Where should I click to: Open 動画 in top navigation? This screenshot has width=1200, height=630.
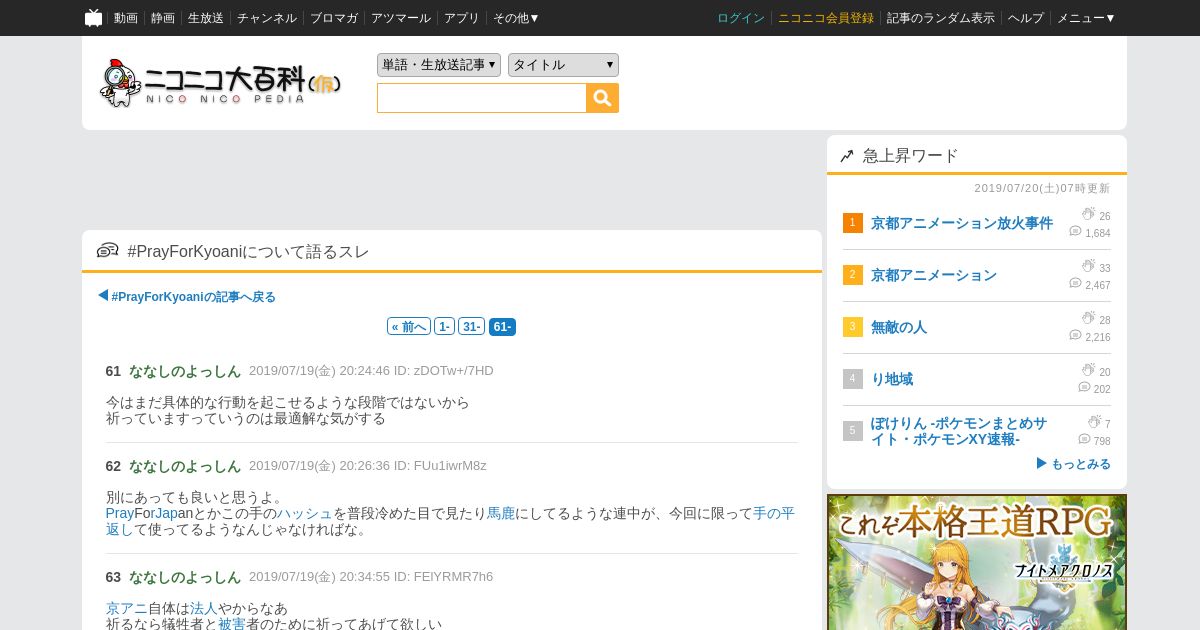click(x=126, y=18)
